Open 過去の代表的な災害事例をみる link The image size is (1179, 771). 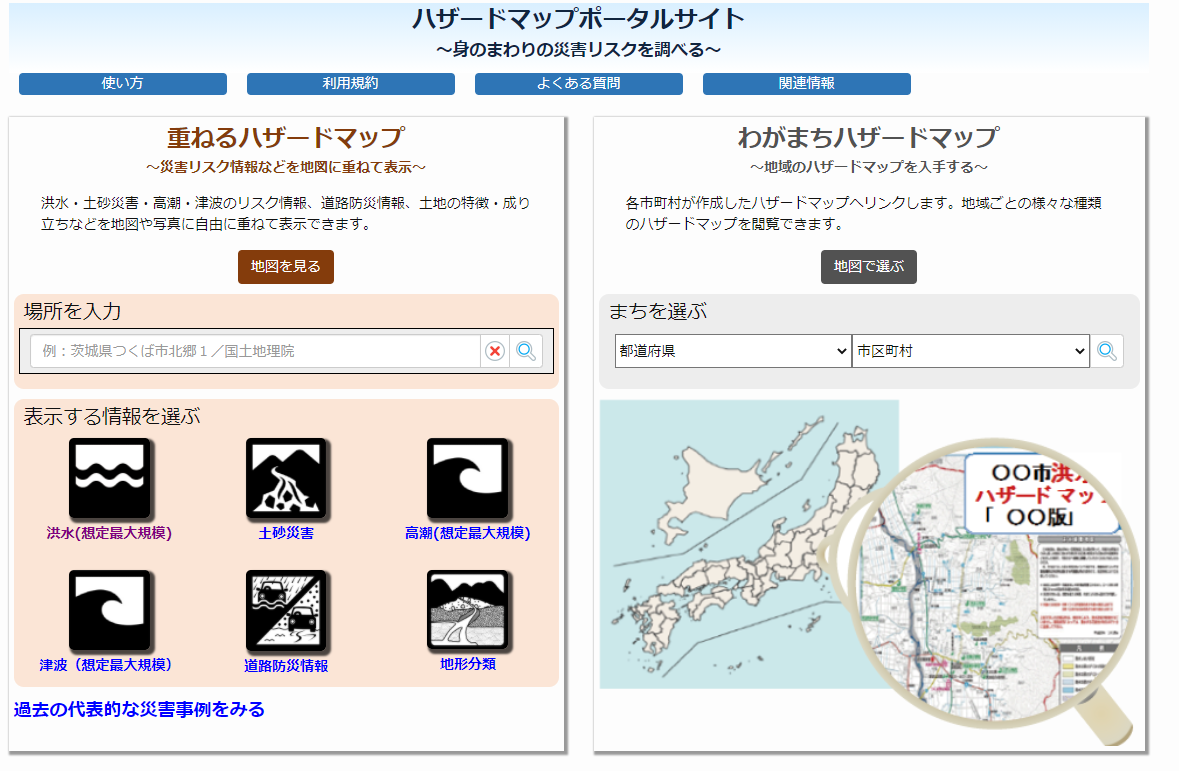tap(139, 710)
